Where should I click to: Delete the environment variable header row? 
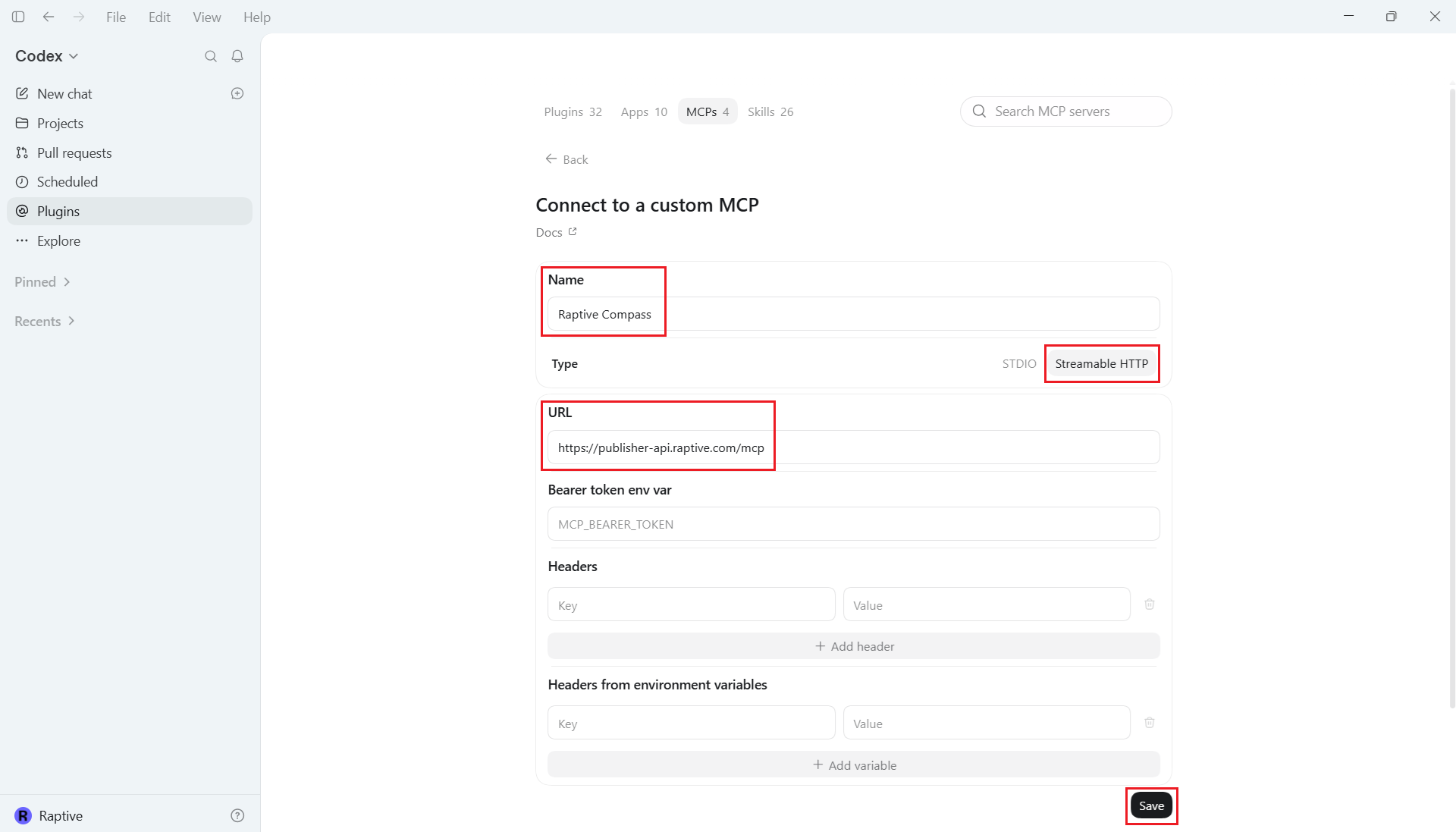tap(1150, 723)
